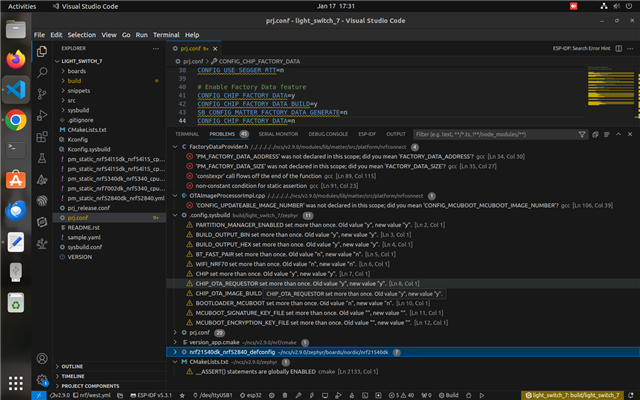
Task: Click esp32 target selector in status bar
Action: coord(251,395)
